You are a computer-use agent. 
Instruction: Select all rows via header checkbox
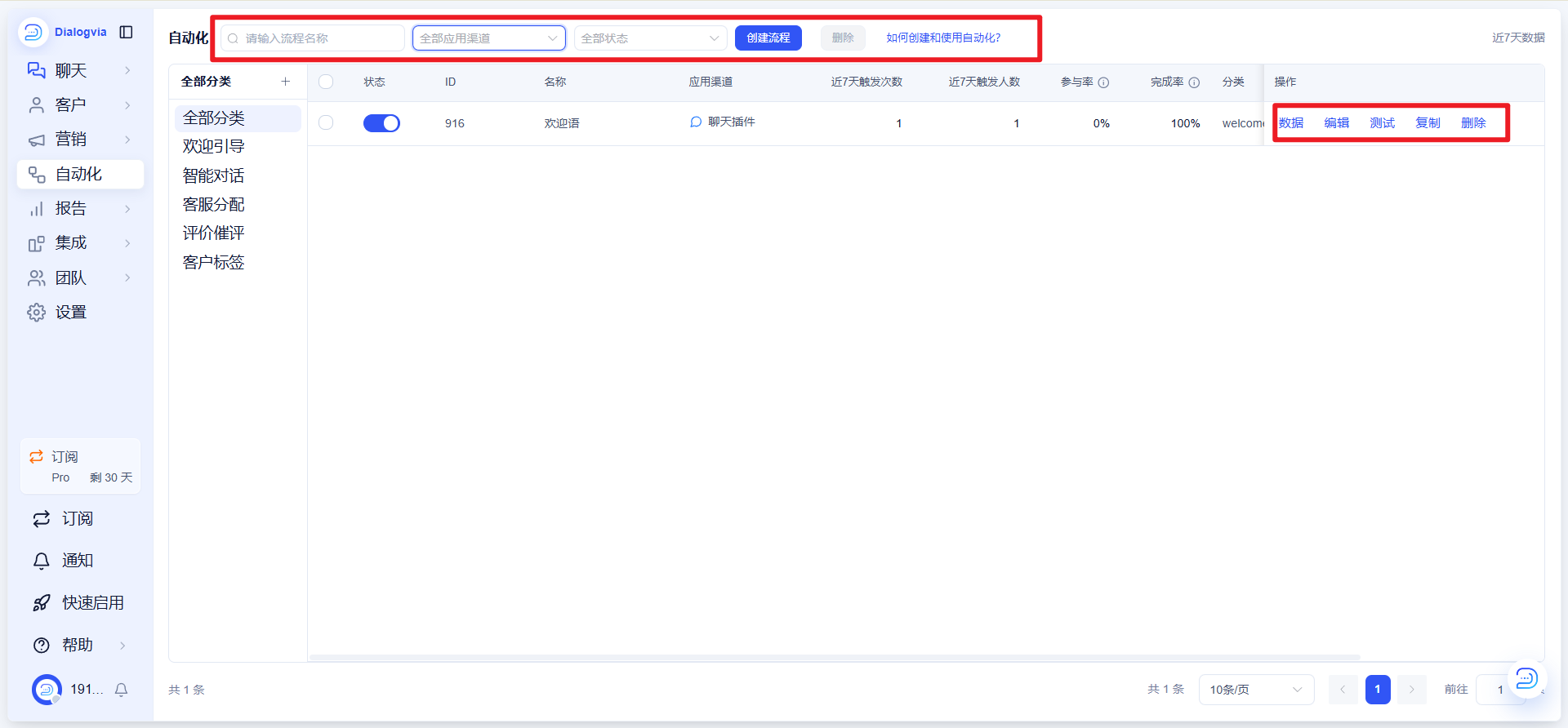coord(326,82)
